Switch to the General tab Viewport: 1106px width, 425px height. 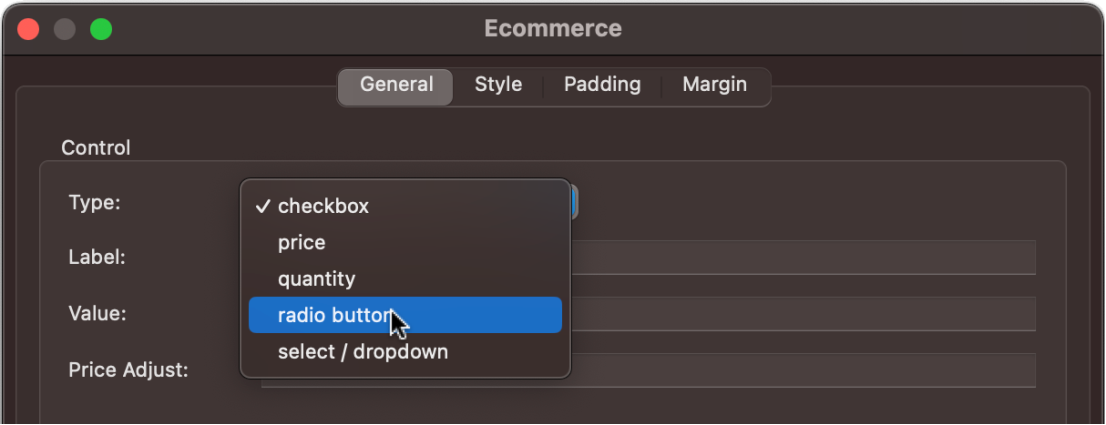[396, 85]
